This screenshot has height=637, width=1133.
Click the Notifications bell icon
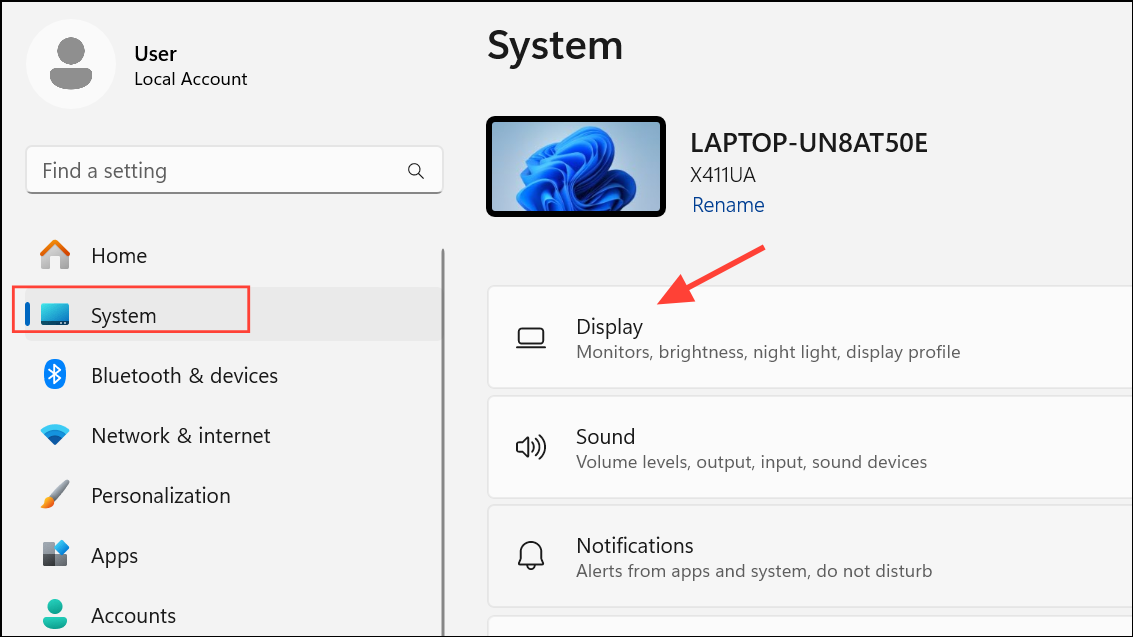tap(531, 555)
